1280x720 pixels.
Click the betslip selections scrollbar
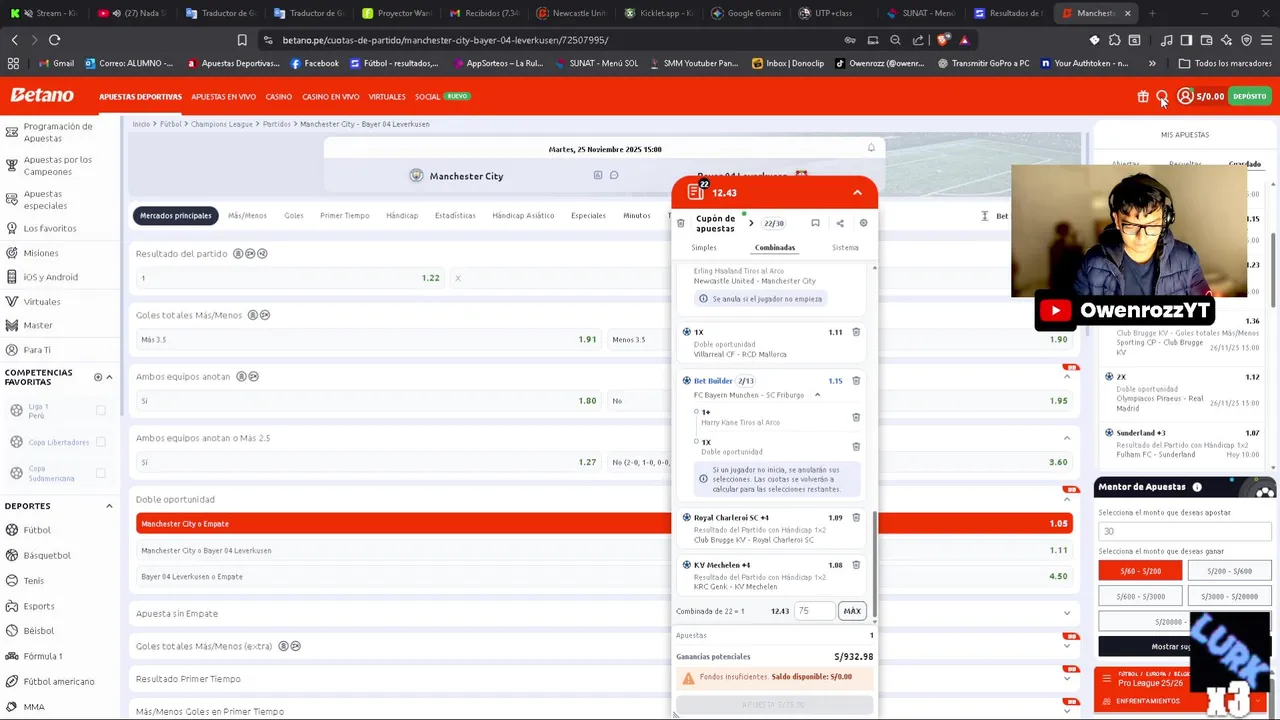pyautogui.click(x=875, y=565)
